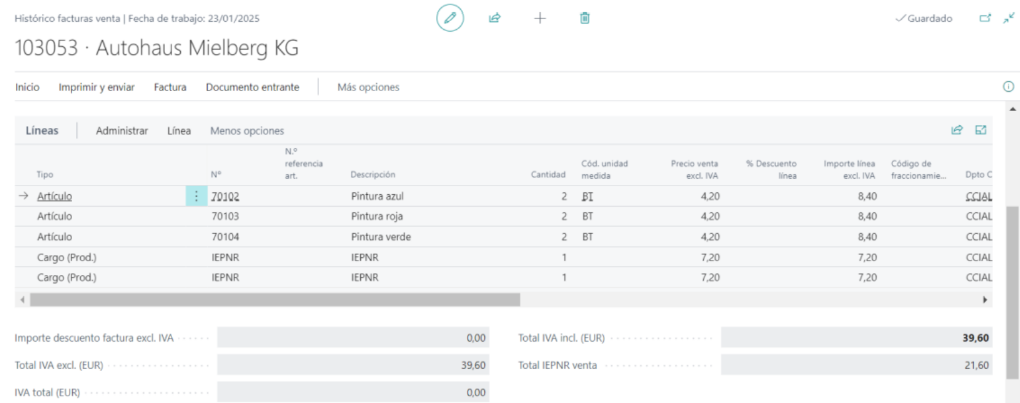Open the Factura menu
1020x403 pixels.
[x=170, y=87]
